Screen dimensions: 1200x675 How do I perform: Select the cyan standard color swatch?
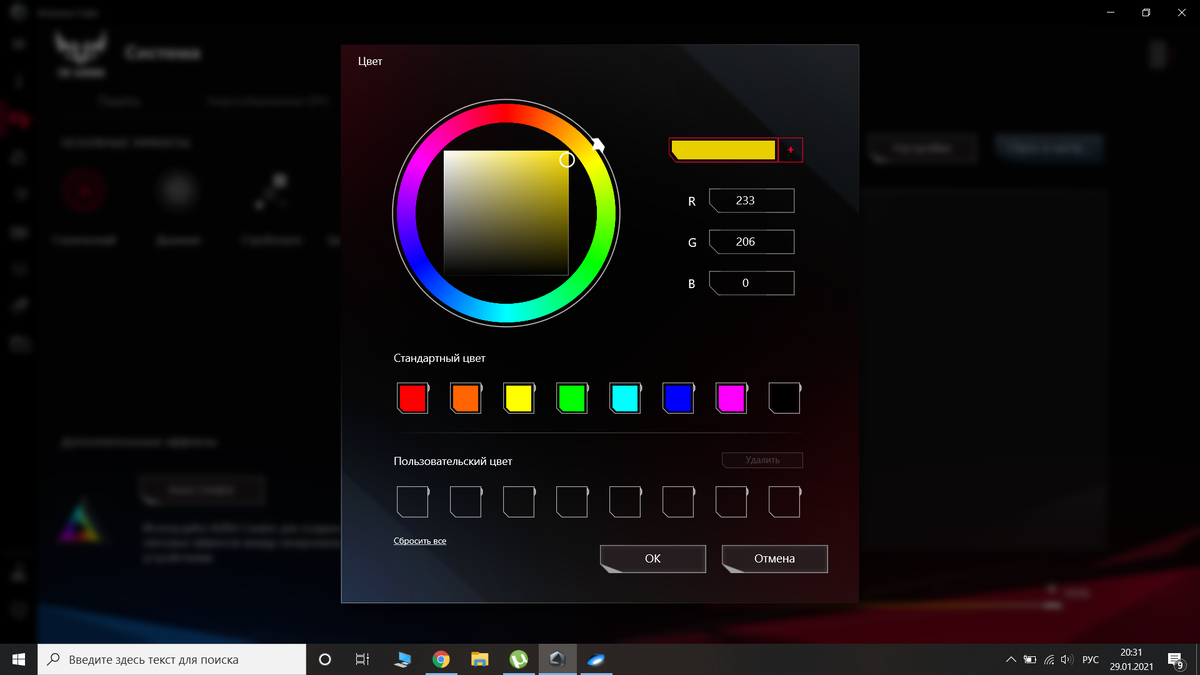click(x=626, y=398)
